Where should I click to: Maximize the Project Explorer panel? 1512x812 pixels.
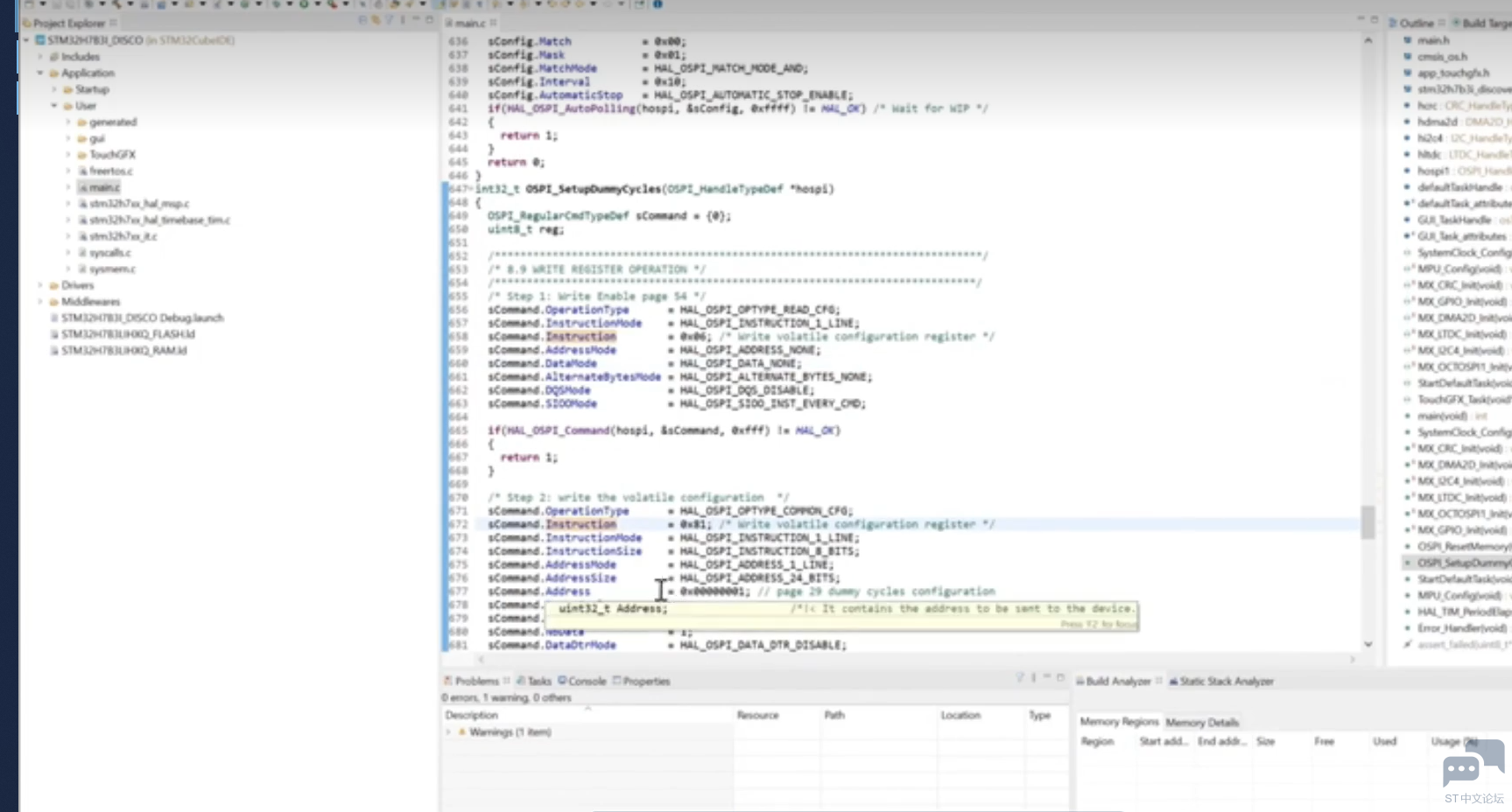point(429,20)
